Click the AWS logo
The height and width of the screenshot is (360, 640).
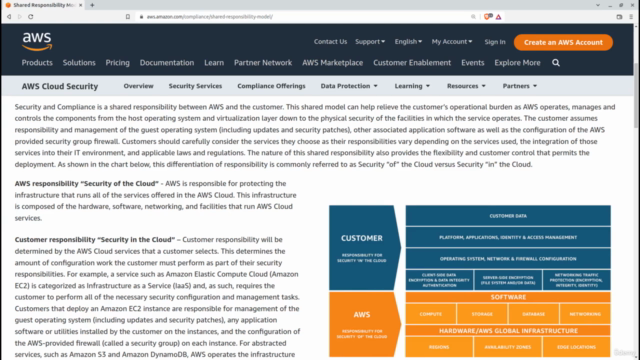[x=37, y=42]
